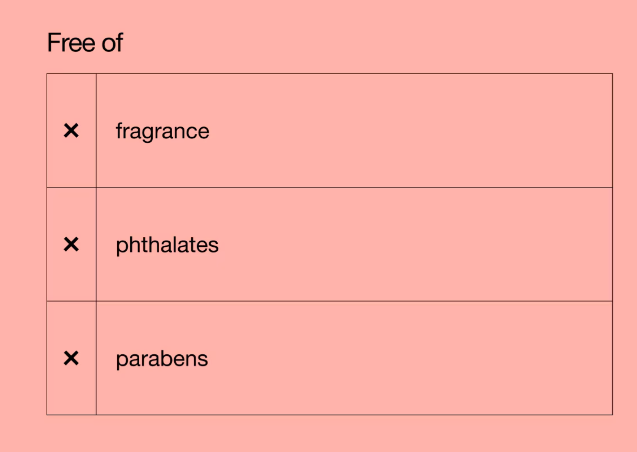This screenshot has width=637, height=452.
Task: Select the fragrance label text
Action: tap(162, 131)
